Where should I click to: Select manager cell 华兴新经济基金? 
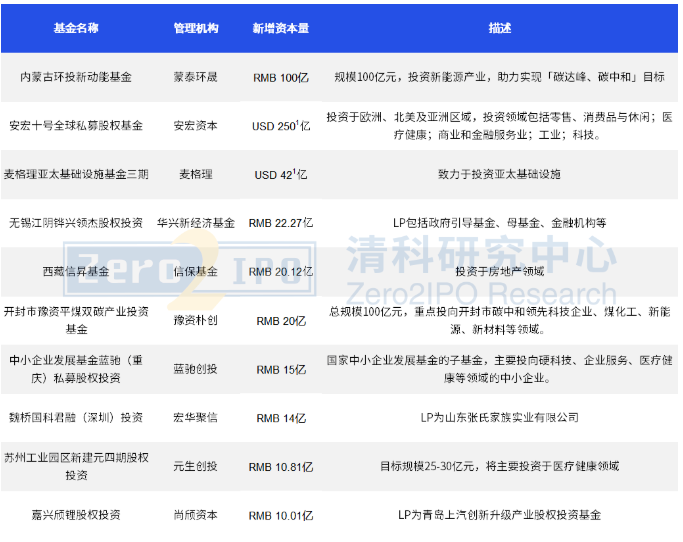pyautogui.click(x=196, y=223)
